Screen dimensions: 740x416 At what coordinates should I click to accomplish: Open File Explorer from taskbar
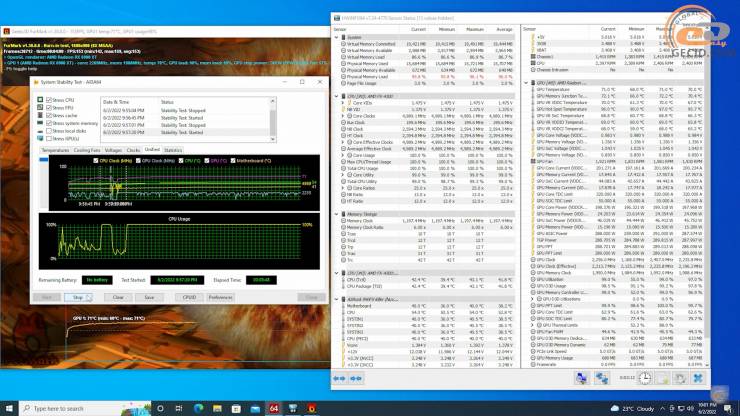[x=217, y=408]
